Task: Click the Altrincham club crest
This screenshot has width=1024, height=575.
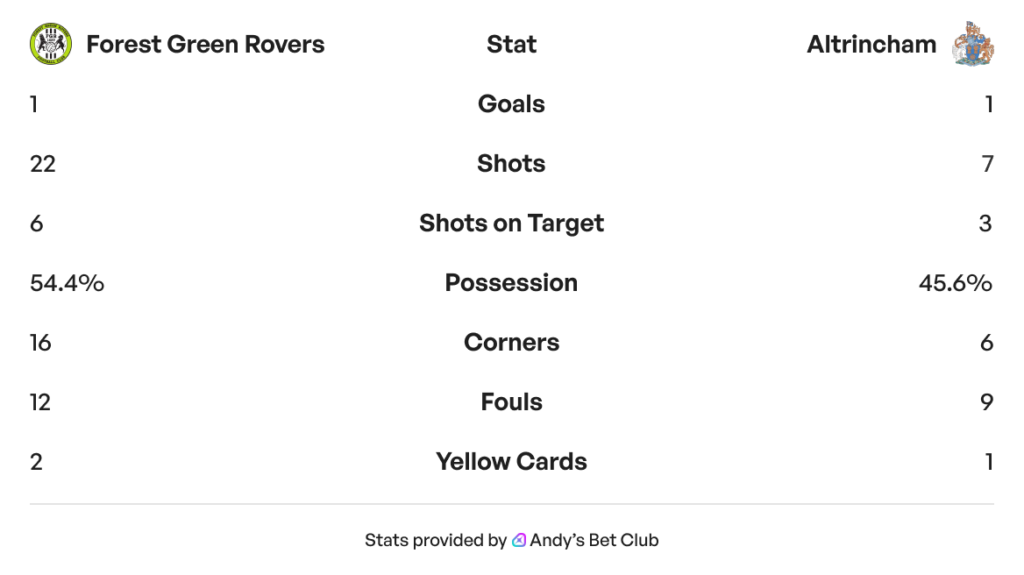Action: coord(973,44)
